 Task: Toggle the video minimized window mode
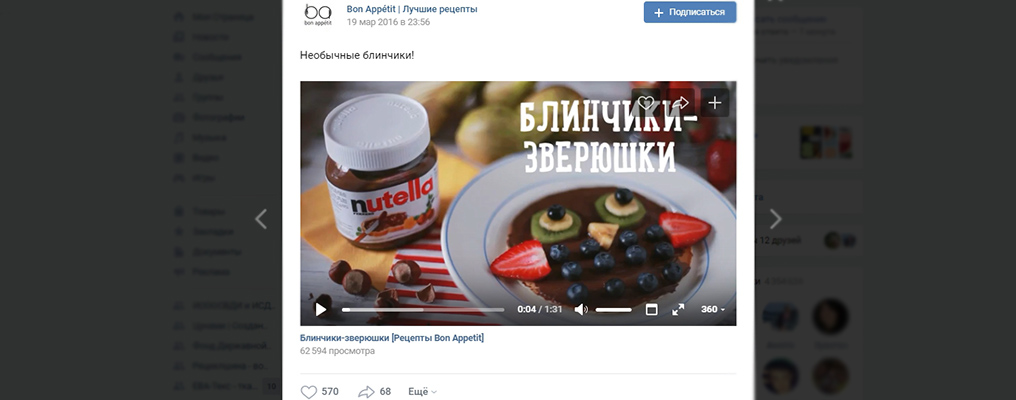pyautogui.click(x=652, y=310)
